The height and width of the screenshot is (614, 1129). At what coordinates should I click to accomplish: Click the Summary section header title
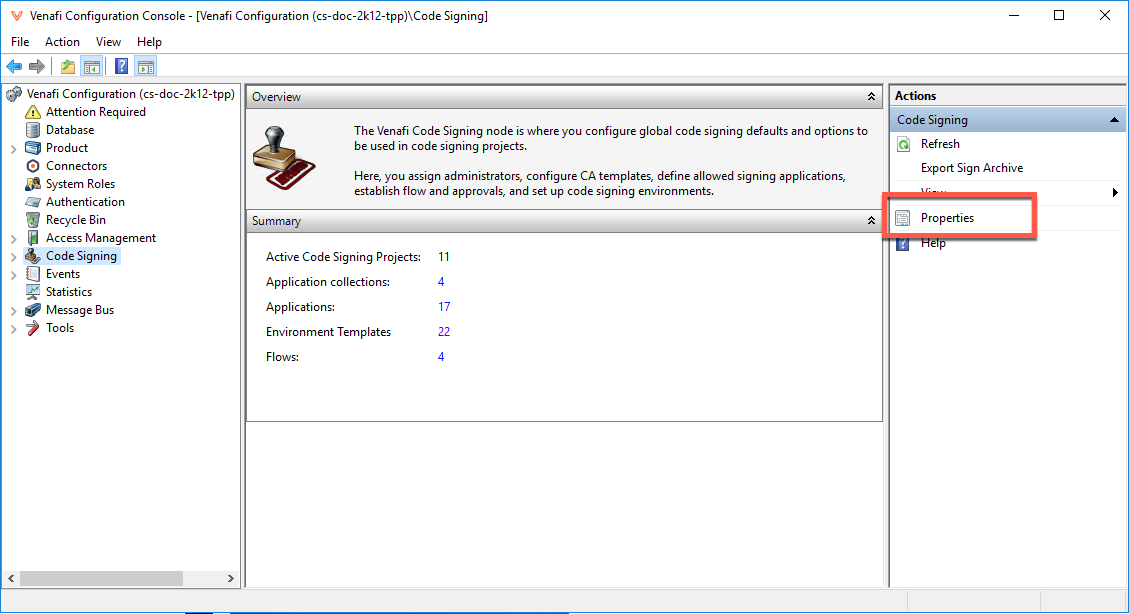(276, 221)
